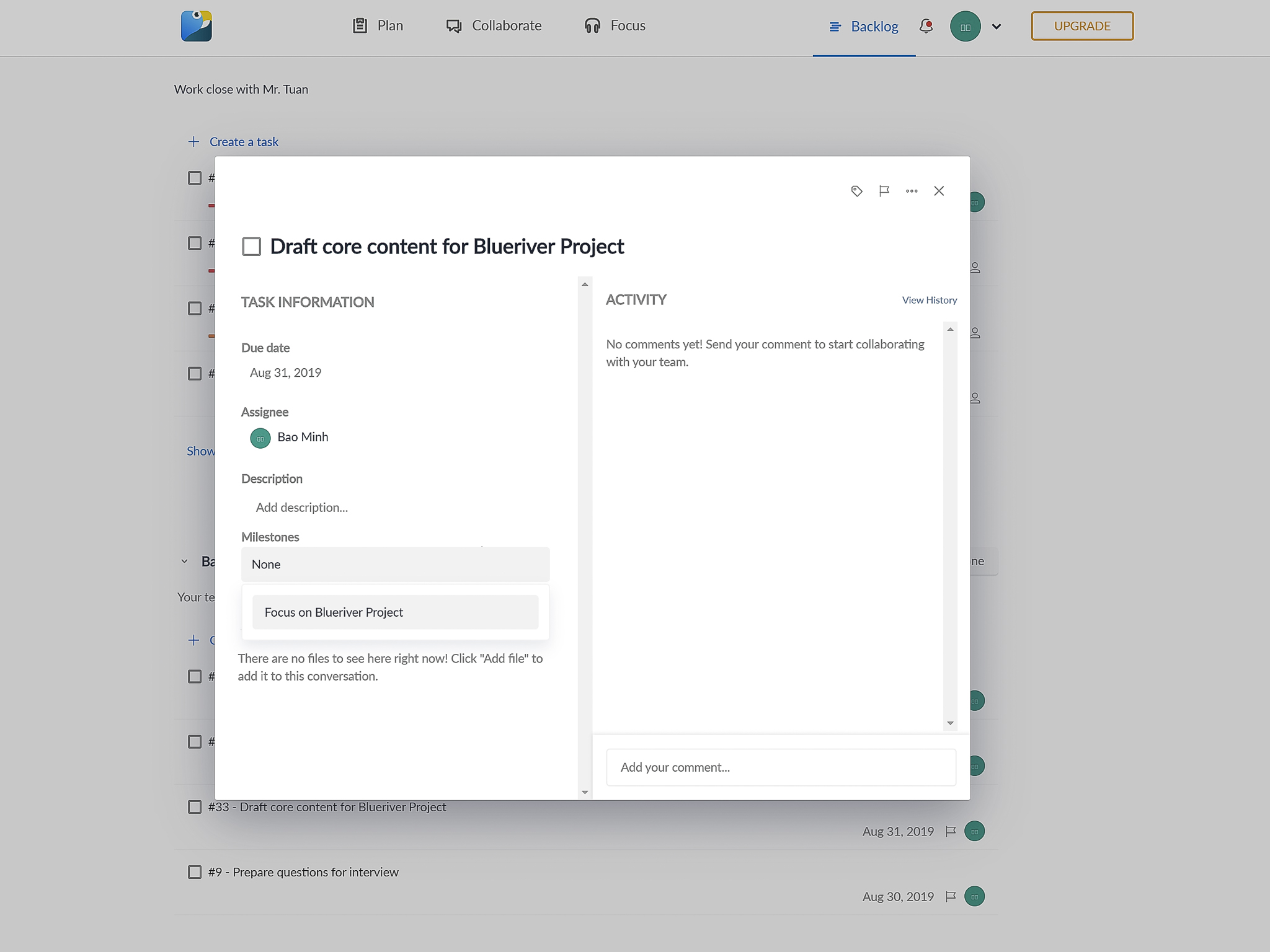Click the Plan clipboard icon
Viewport: 1270px width, 952px height.
(360, 25)
